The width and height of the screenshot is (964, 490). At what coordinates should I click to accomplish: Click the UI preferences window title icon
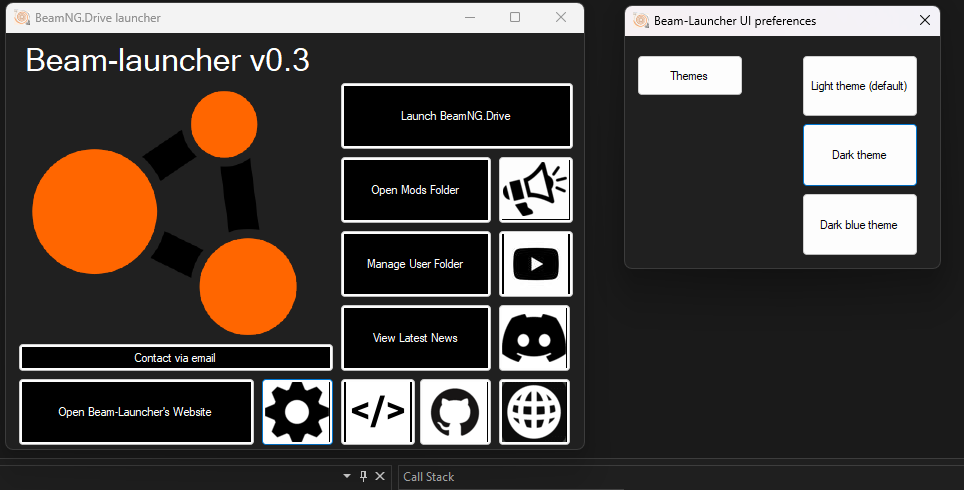[x=641, y=20]
